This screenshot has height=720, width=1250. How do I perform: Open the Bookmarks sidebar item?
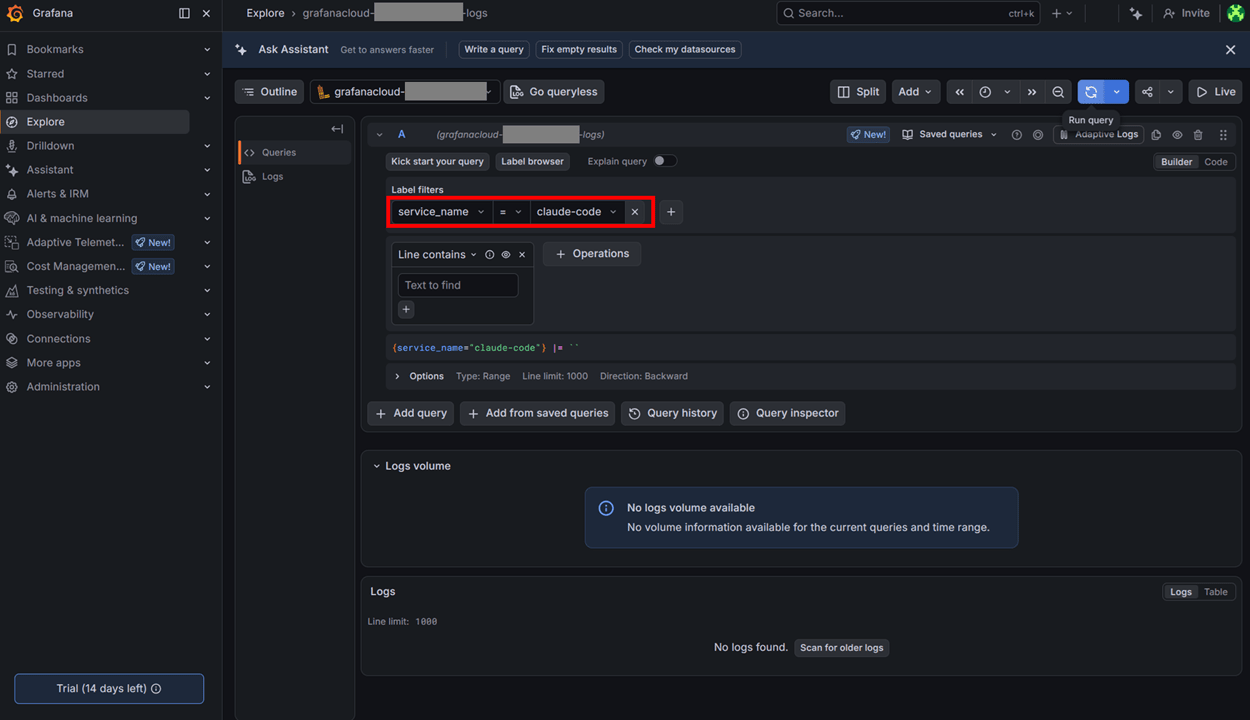click(x=55, y=49)
